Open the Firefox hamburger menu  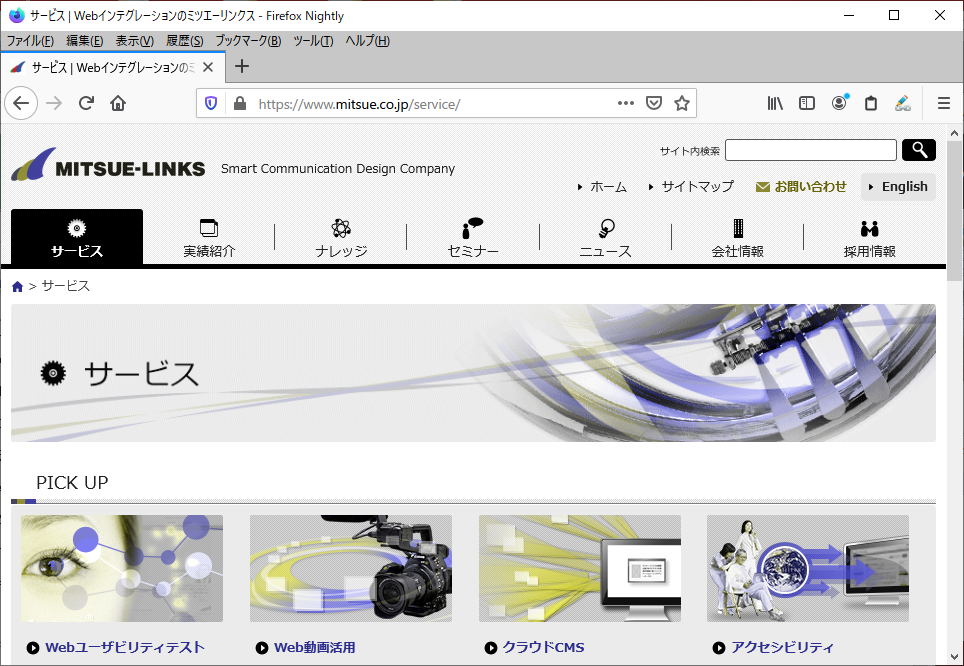coord(944,103)
